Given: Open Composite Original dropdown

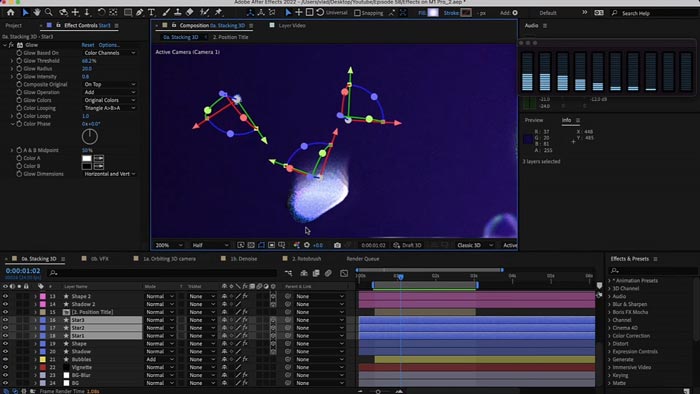Looking at the screenshot, I should 109,84.
